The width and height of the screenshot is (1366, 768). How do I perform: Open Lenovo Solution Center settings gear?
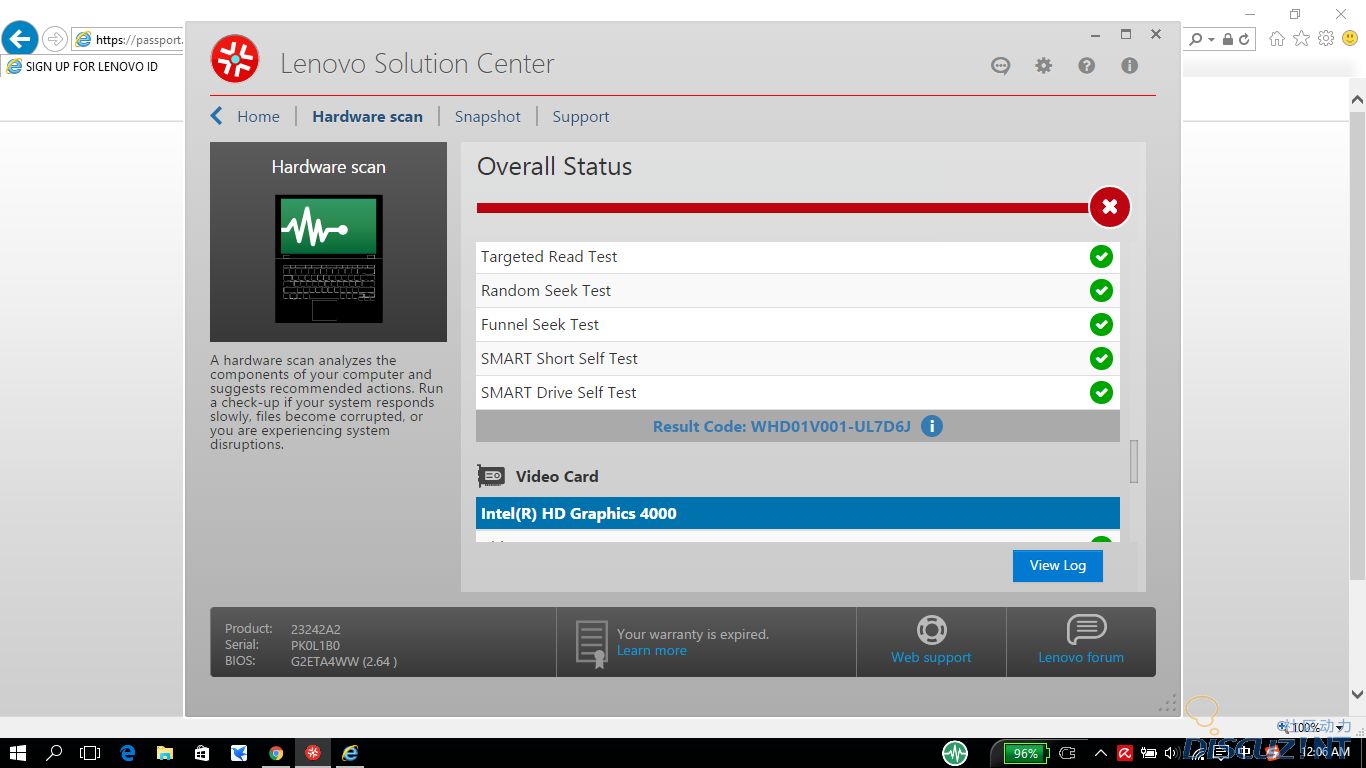1043,66
